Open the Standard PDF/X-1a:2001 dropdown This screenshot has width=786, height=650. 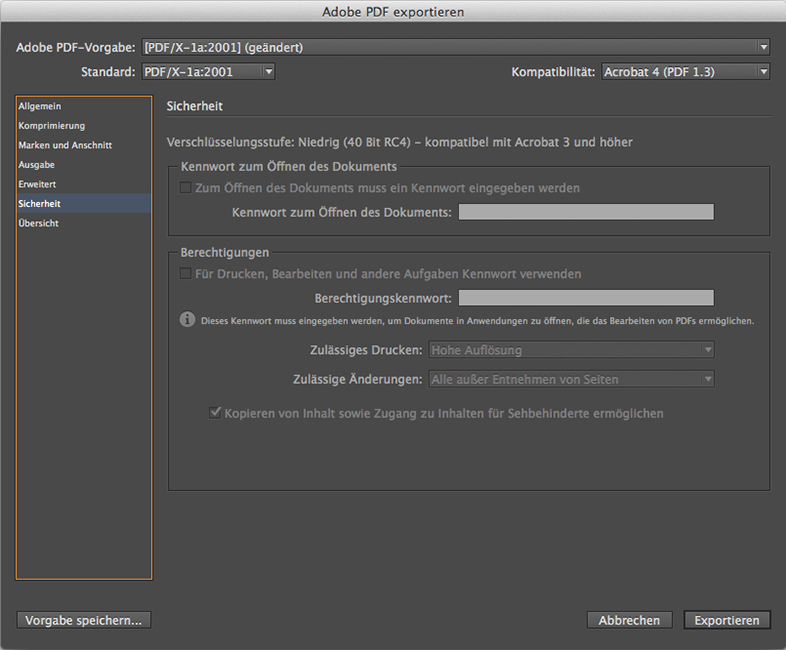pyautogui.click(x=208, y=72)
